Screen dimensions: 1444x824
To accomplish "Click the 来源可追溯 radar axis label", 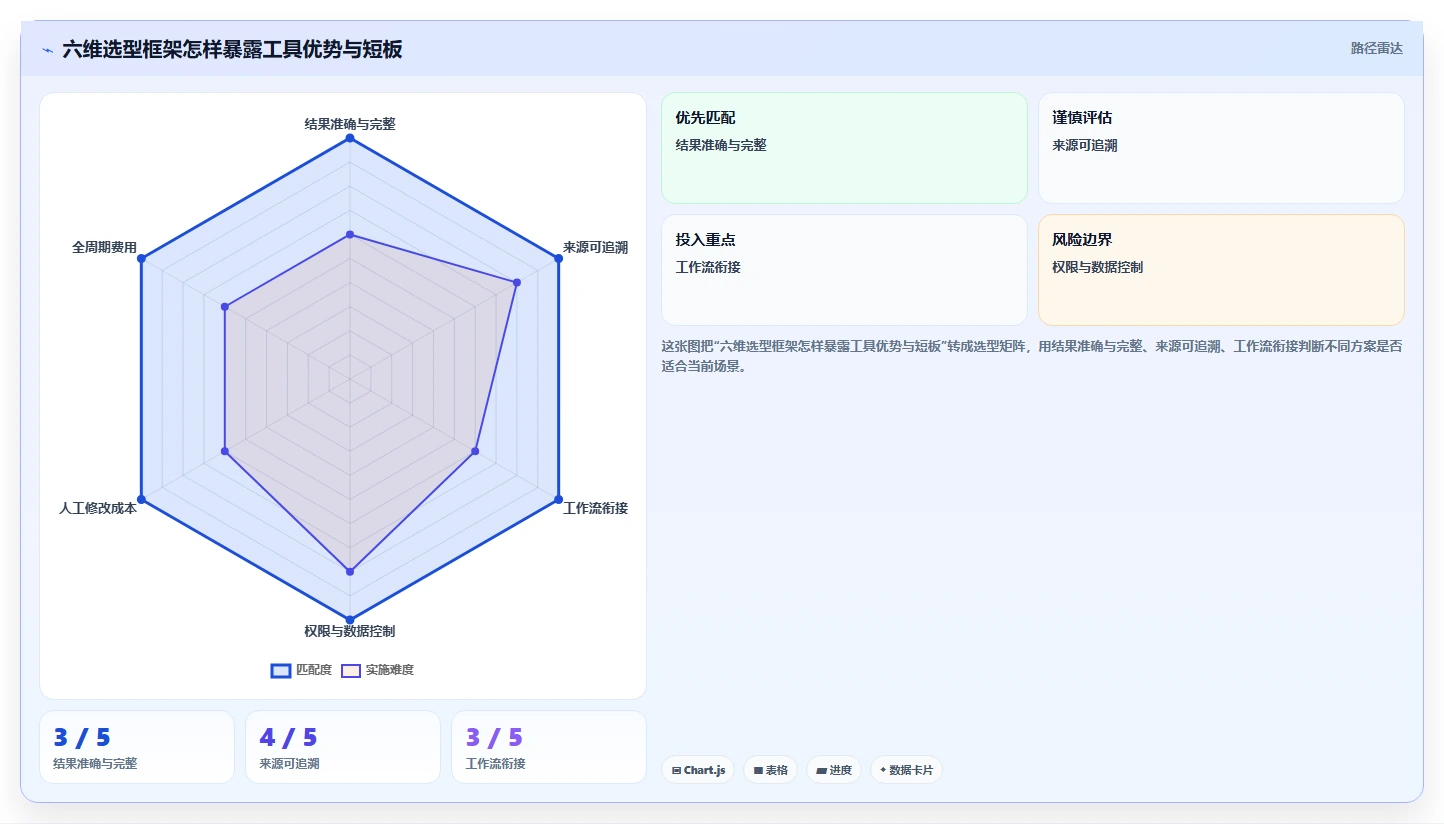I will (x=595, y=247).
